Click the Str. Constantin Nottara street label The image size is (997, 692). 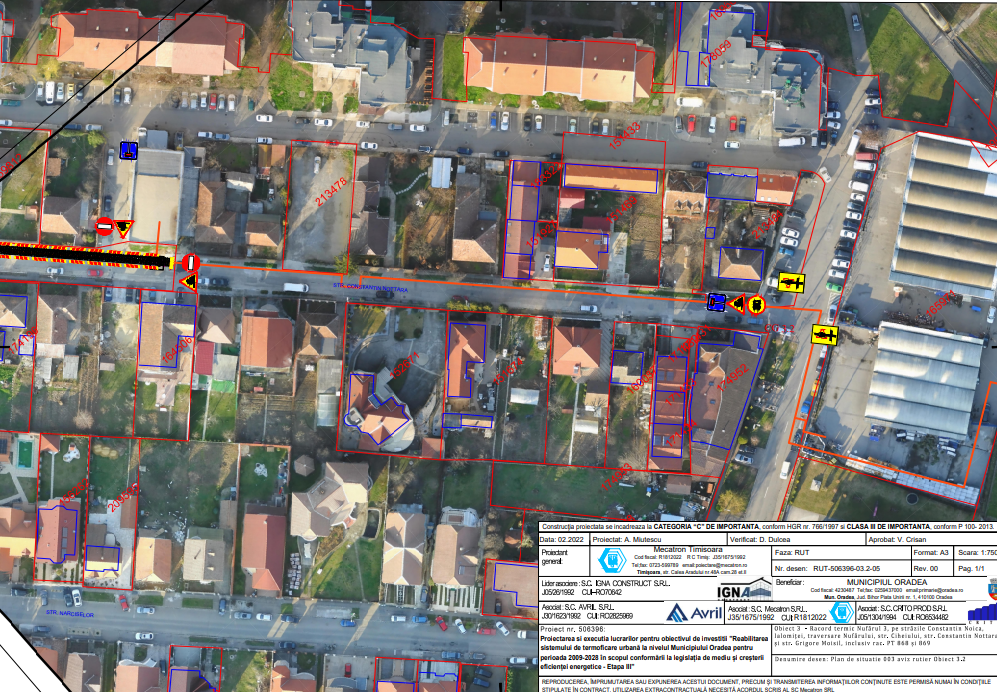(x=372, y=288)
